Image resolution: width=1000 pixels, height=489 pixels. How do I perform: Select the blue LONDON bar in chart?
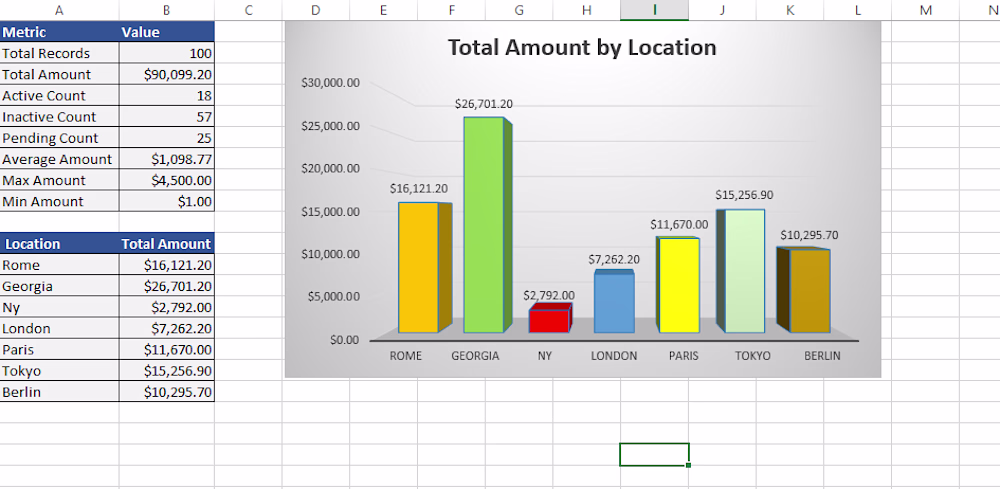(614, 302)
